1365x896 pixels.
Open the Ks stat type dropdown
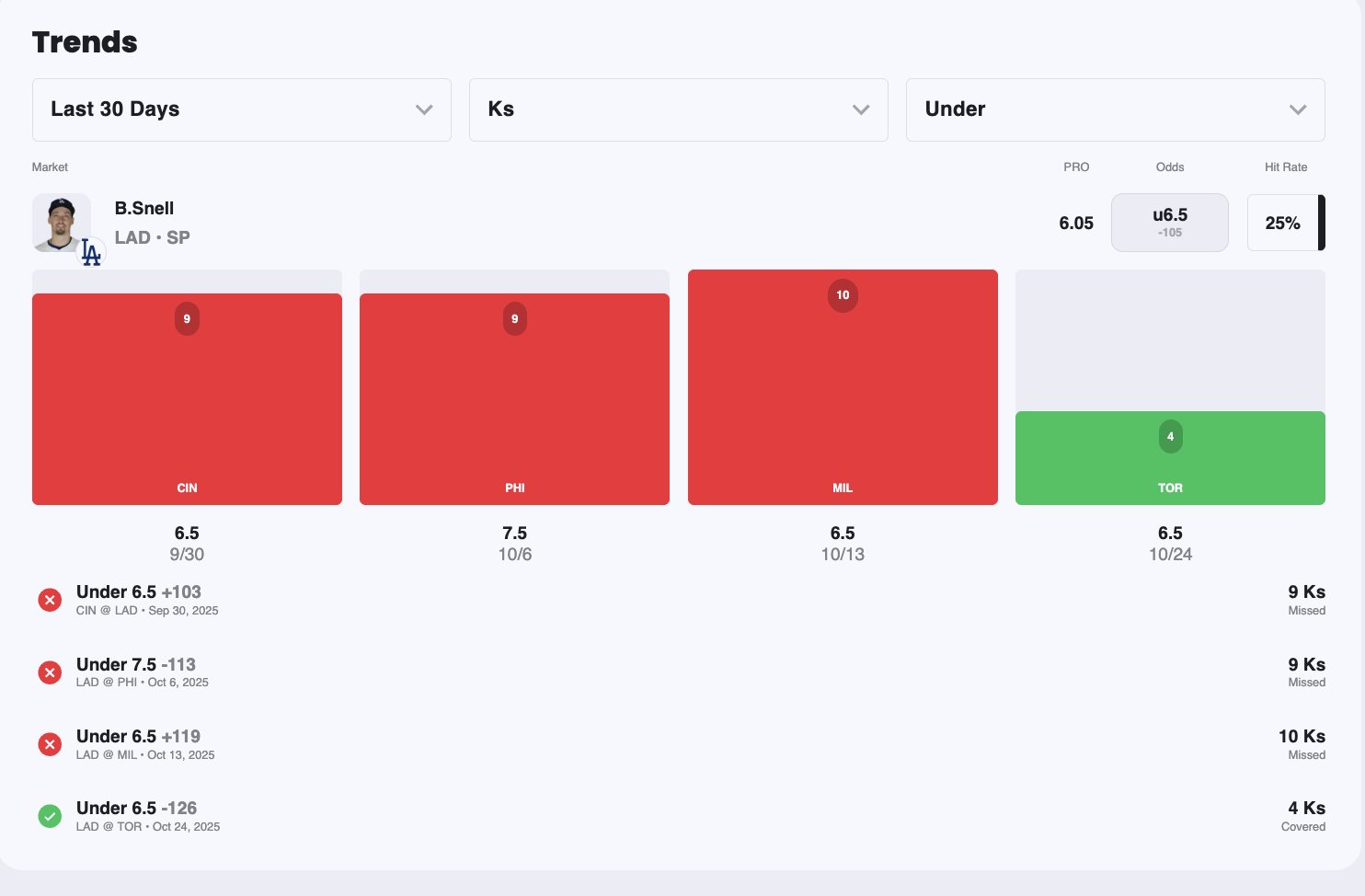(x=678, y=109)
